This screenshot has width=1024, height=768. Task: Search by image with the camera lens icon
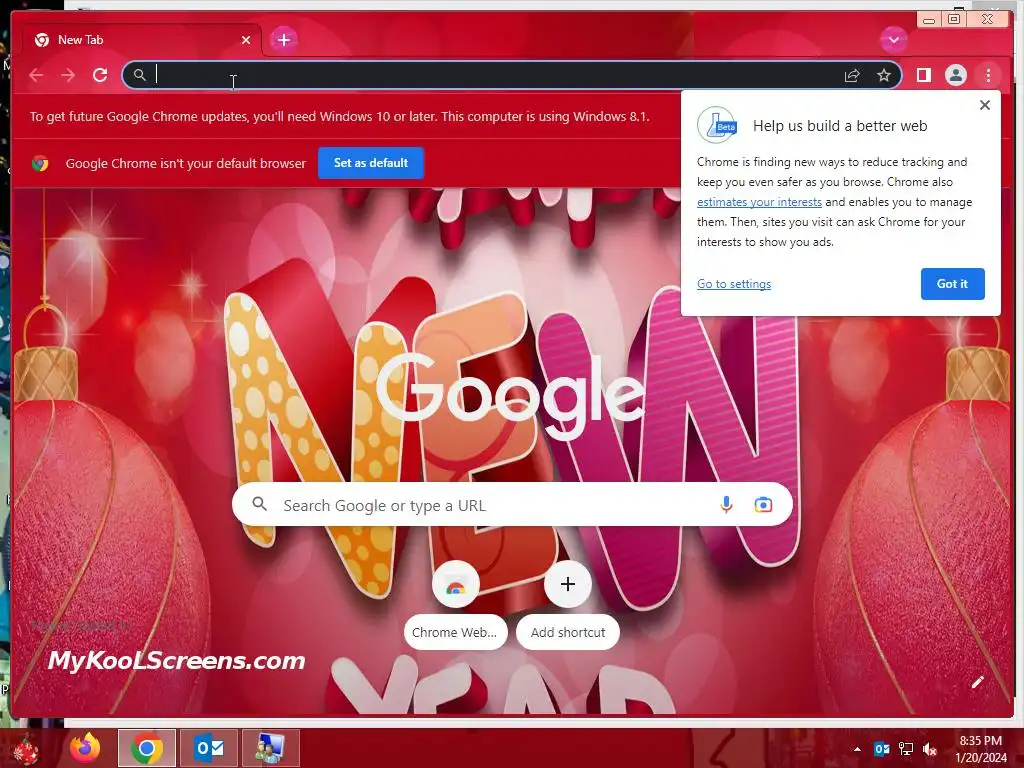point(763,505)
